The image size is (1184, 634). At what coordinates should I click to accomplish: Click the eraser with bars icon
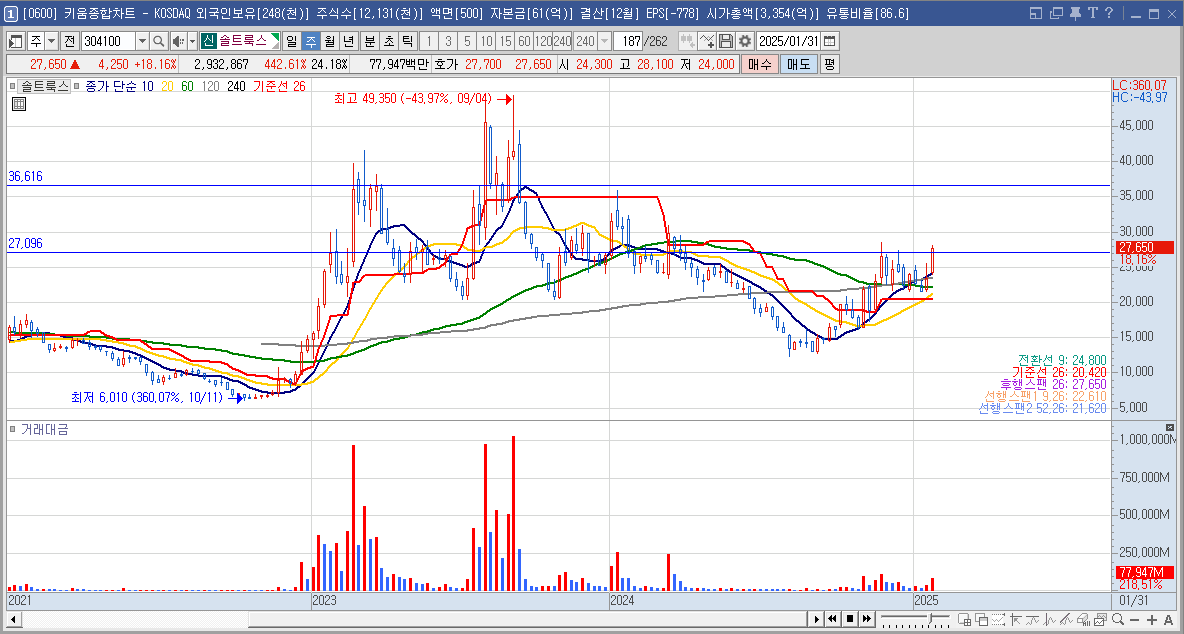click(1084, 619)
